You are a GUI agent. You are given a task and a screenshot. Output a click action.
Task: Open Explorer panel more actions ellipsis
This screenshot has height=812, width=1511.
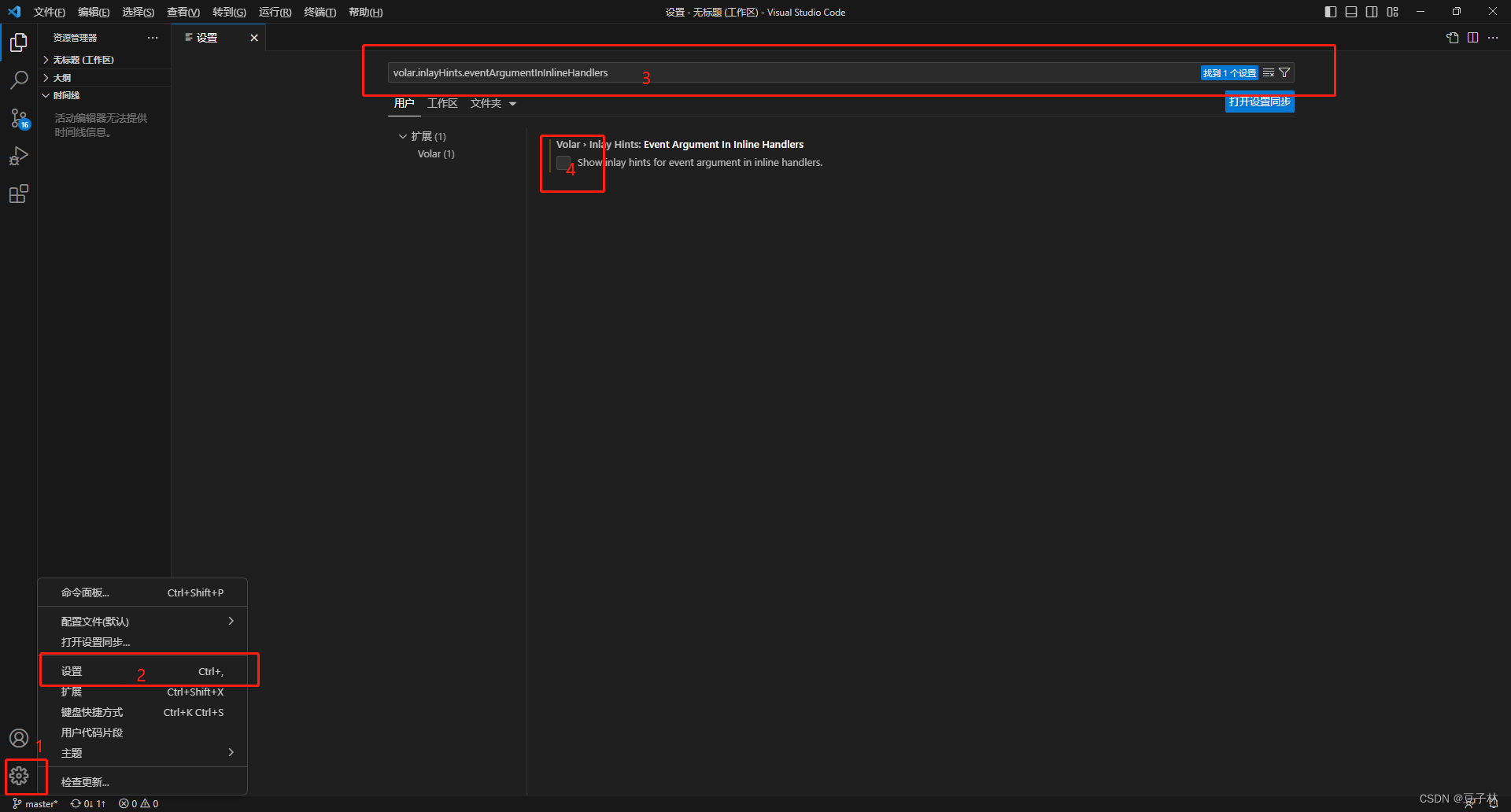click(153, 38)
